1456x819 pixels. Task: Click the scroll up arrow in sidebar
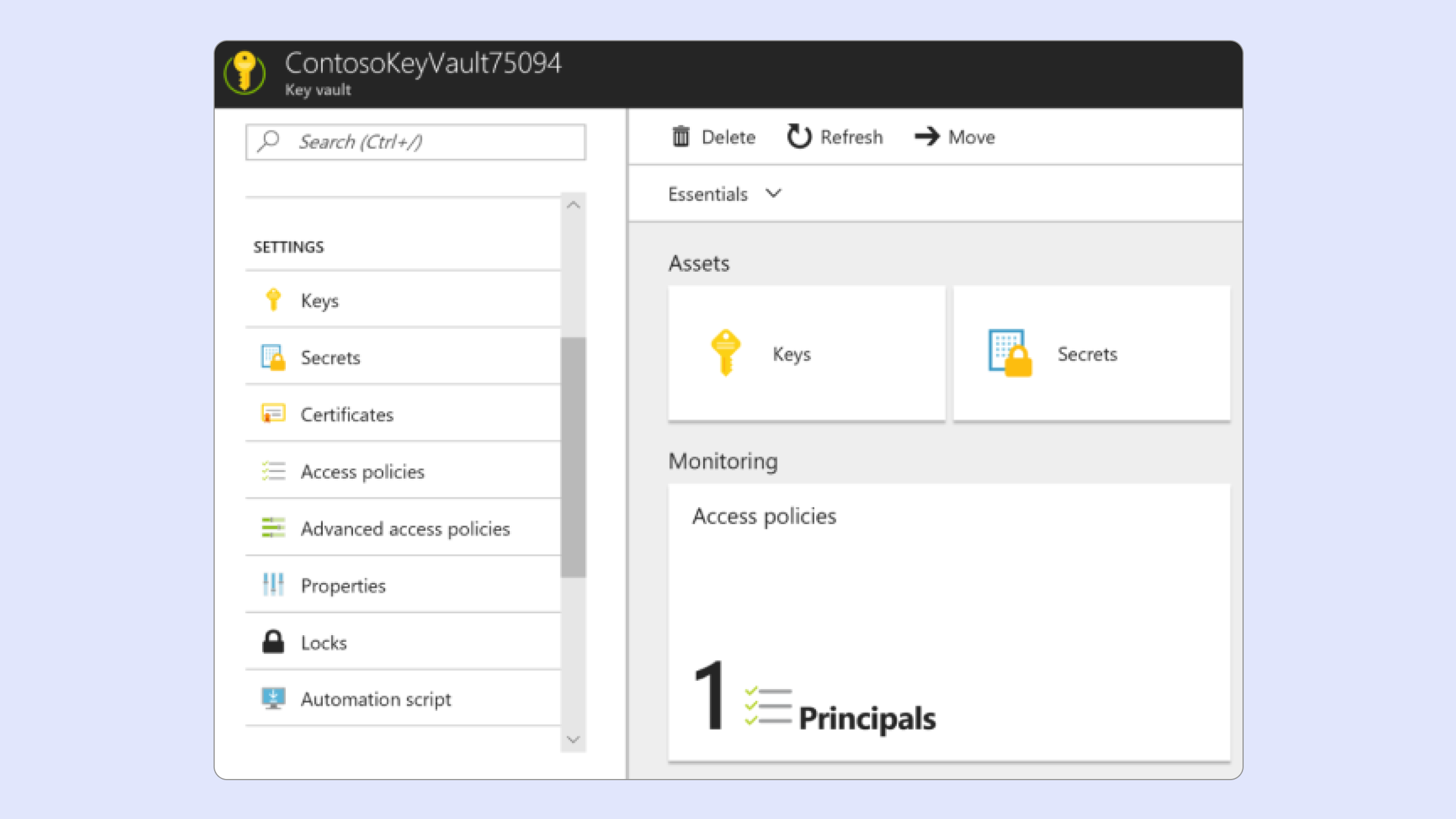(x=573, y=205)
